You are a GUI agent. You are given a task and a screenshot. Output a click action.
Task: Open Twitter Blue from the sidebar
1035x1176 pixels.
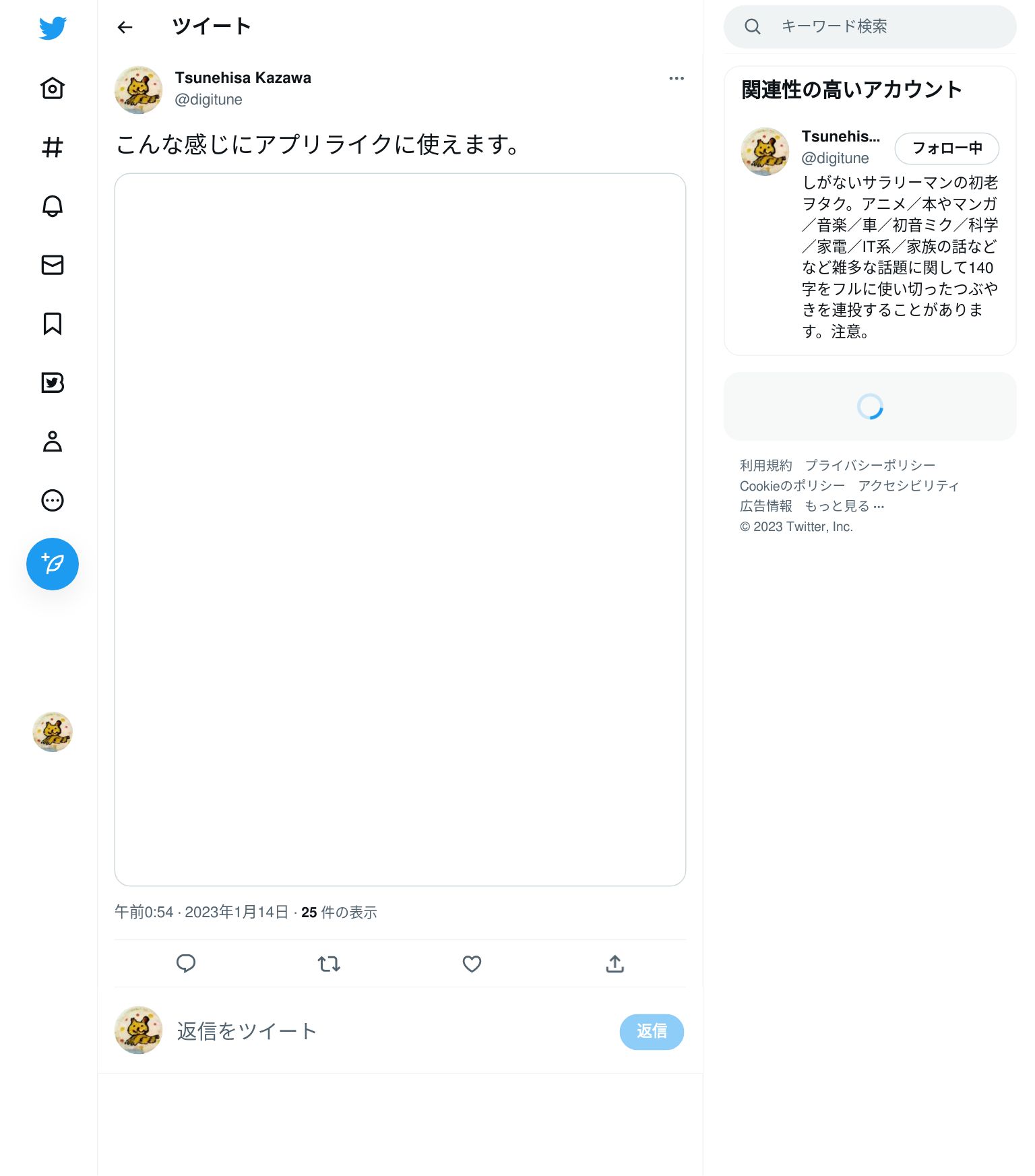tap(53, 383)
